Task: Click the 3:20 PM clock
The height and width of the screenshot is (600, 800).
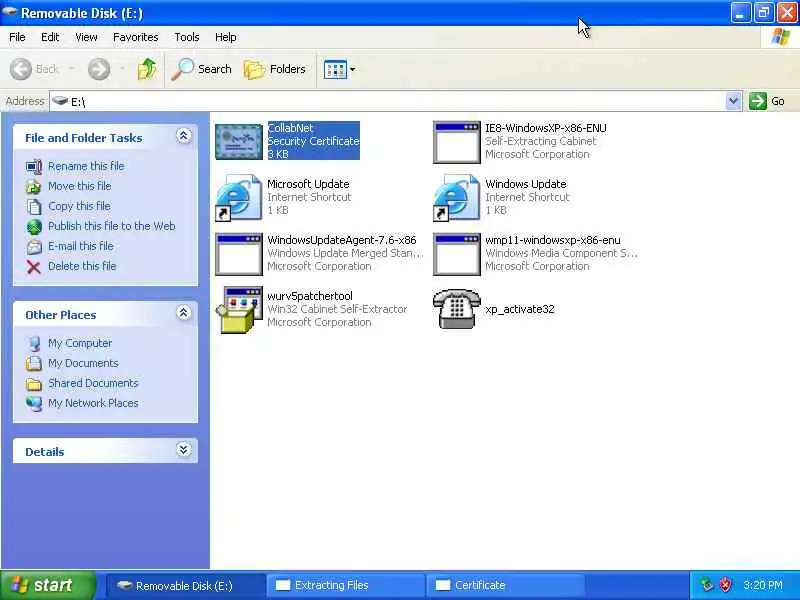Action: 763,585
